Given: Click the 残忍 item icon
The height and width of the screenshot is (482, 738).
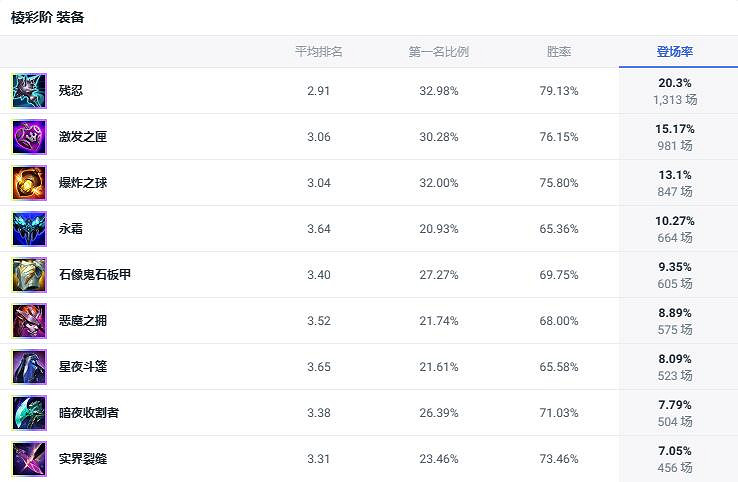Looking at the screenshot, I should (29, 91).
